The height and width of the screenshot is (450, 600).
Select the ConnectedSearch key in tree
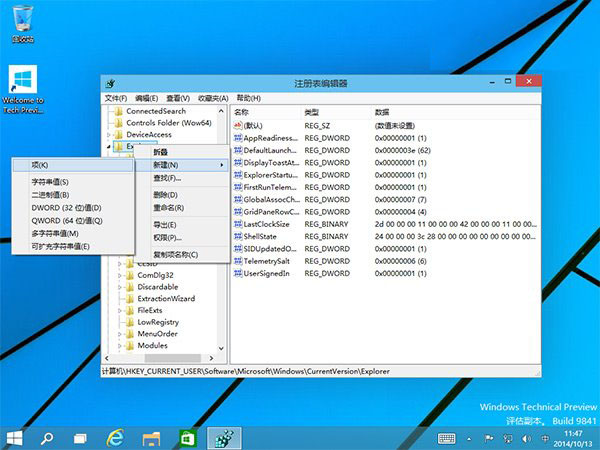pyautogui.click(x=155, y=111)
